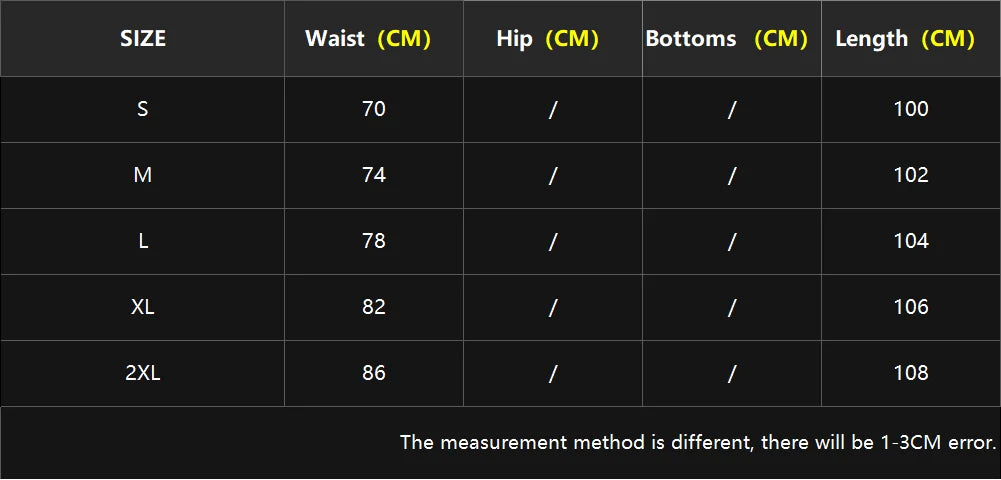Click waist value 86 for 2XL
Viewport: 1001px width, 480px height.
click(374, 373)
